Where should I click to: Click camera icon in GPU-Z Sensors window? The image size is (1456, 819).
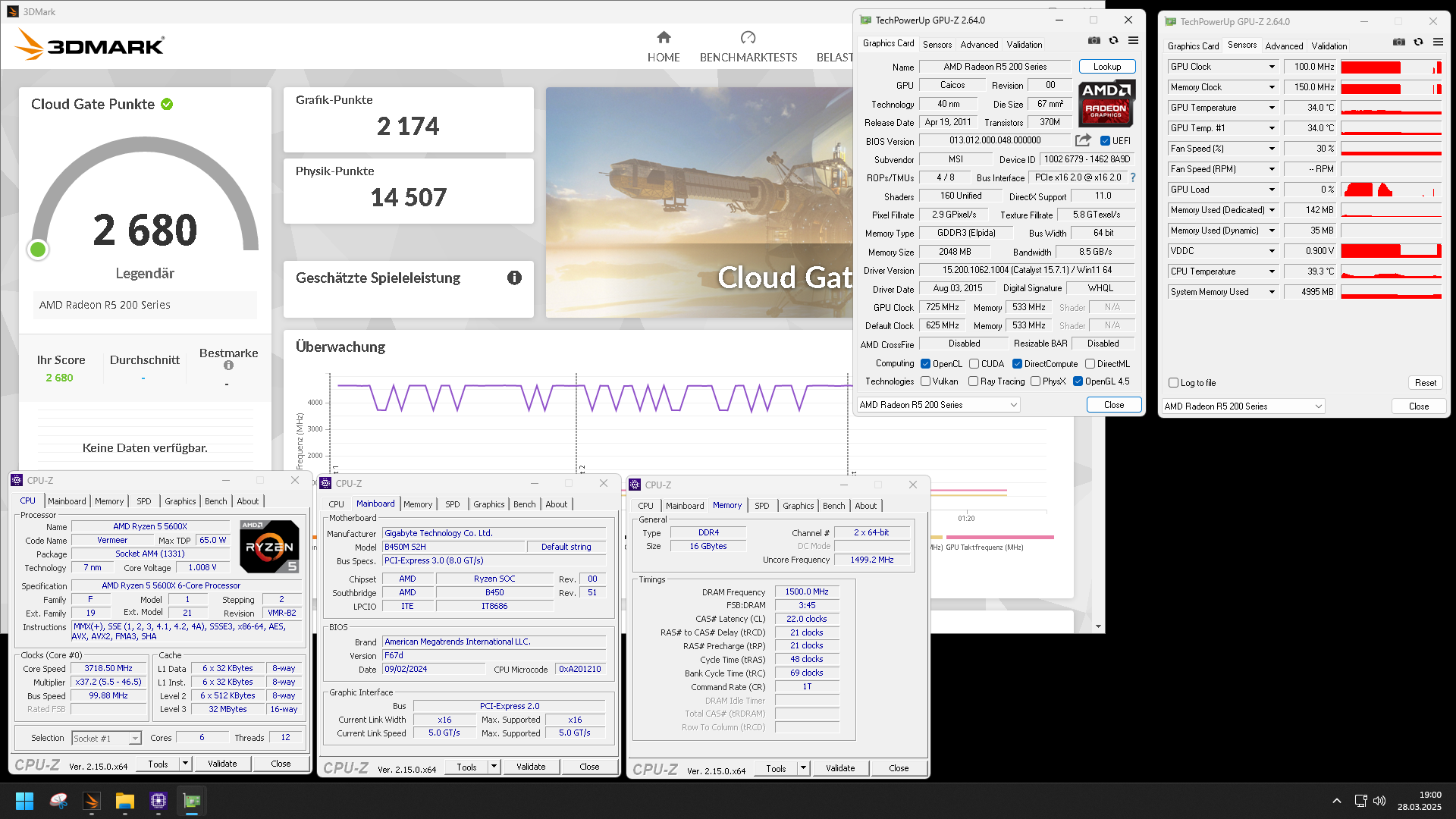1399,42
